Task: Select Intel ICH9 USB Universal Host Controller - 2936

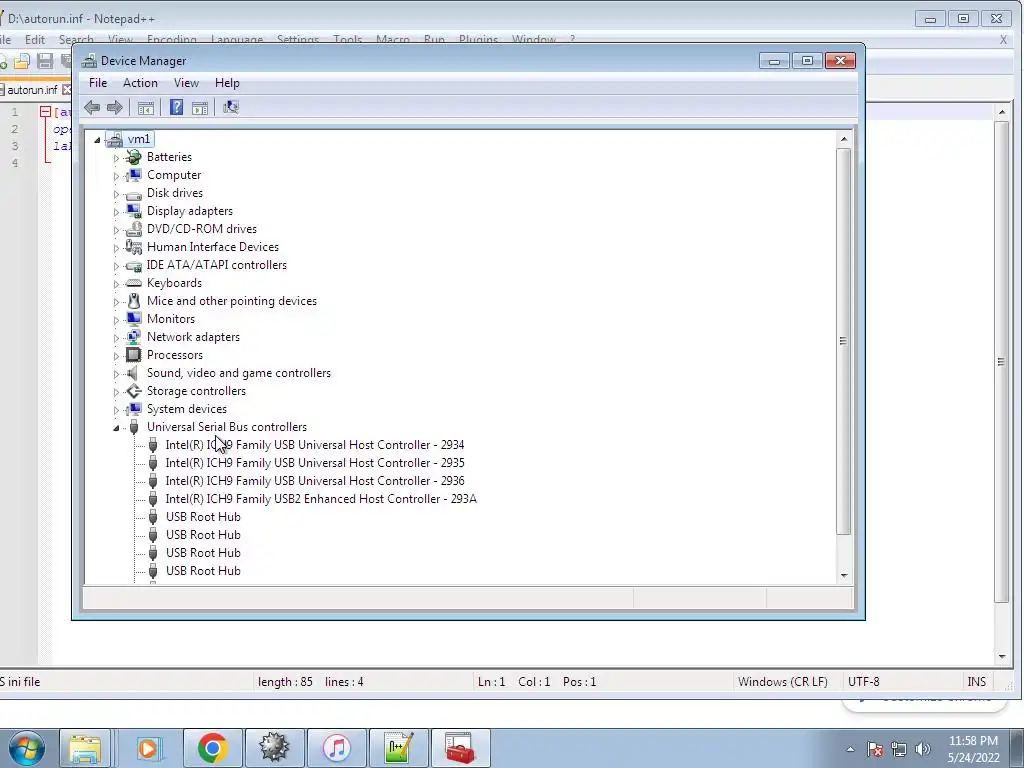Action: 315,481
